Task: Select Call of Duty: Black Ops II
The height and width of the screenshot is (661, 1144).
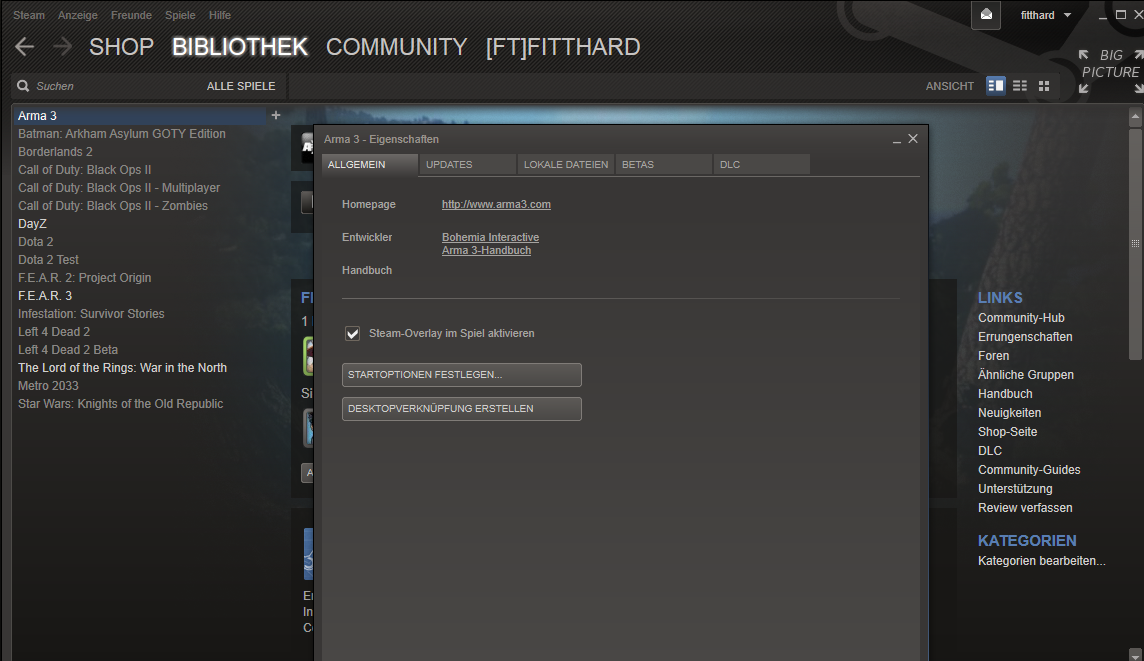Action: [x=85, y=170]
